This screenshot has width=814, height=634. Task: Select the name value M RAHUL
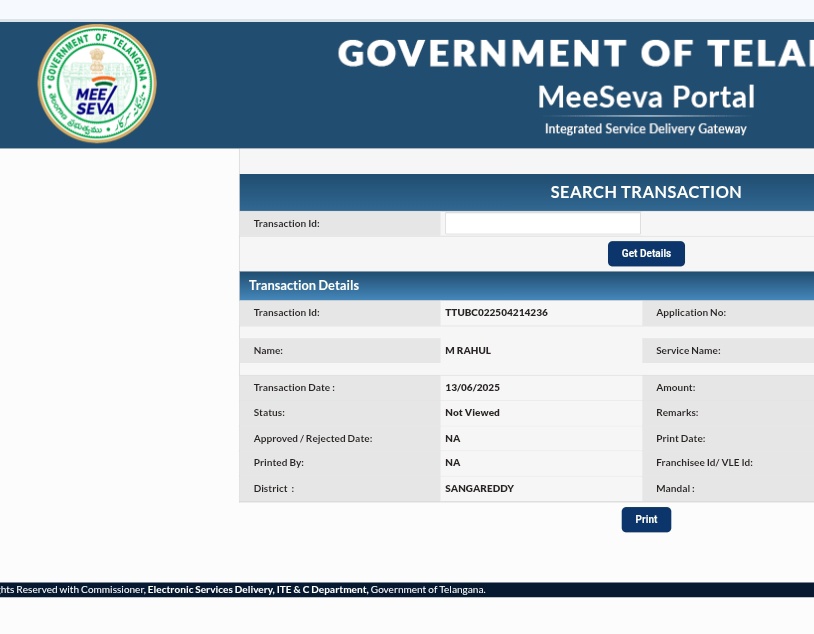(x=468, y=350)
